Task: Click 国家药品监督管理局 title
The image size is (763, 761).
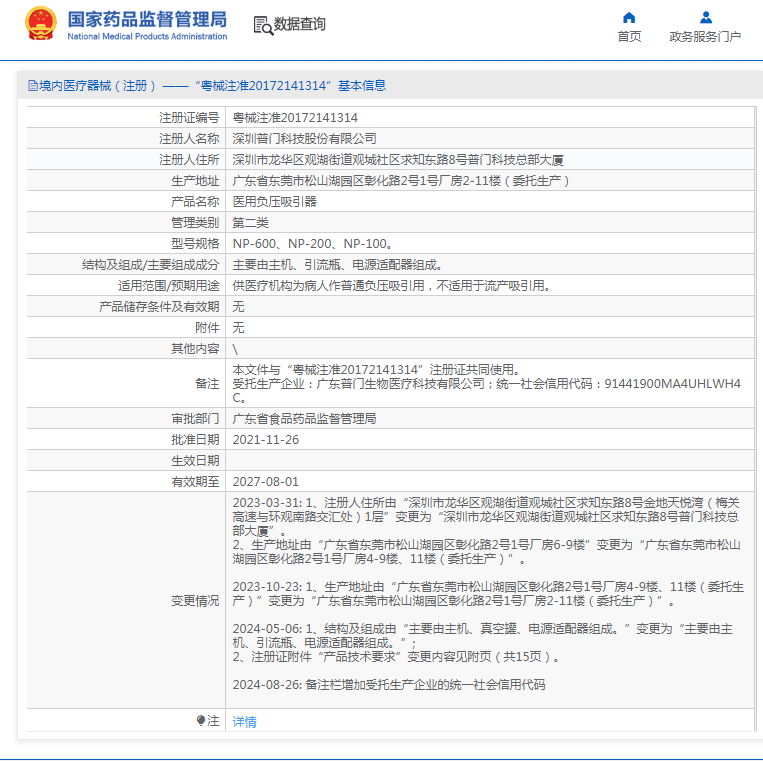Action: tap(147, 19)
